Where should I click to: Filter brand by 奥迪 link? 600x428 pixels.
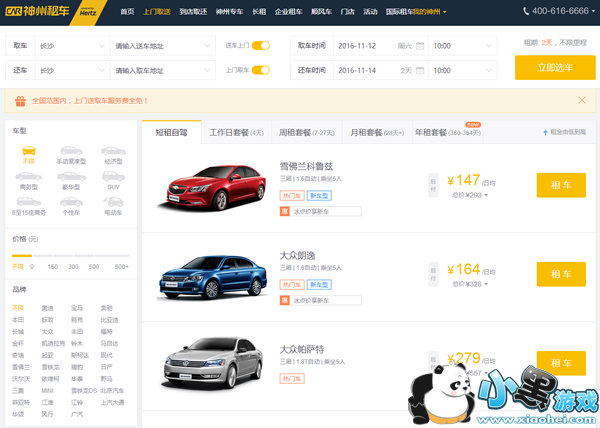(x=47, y=308)
